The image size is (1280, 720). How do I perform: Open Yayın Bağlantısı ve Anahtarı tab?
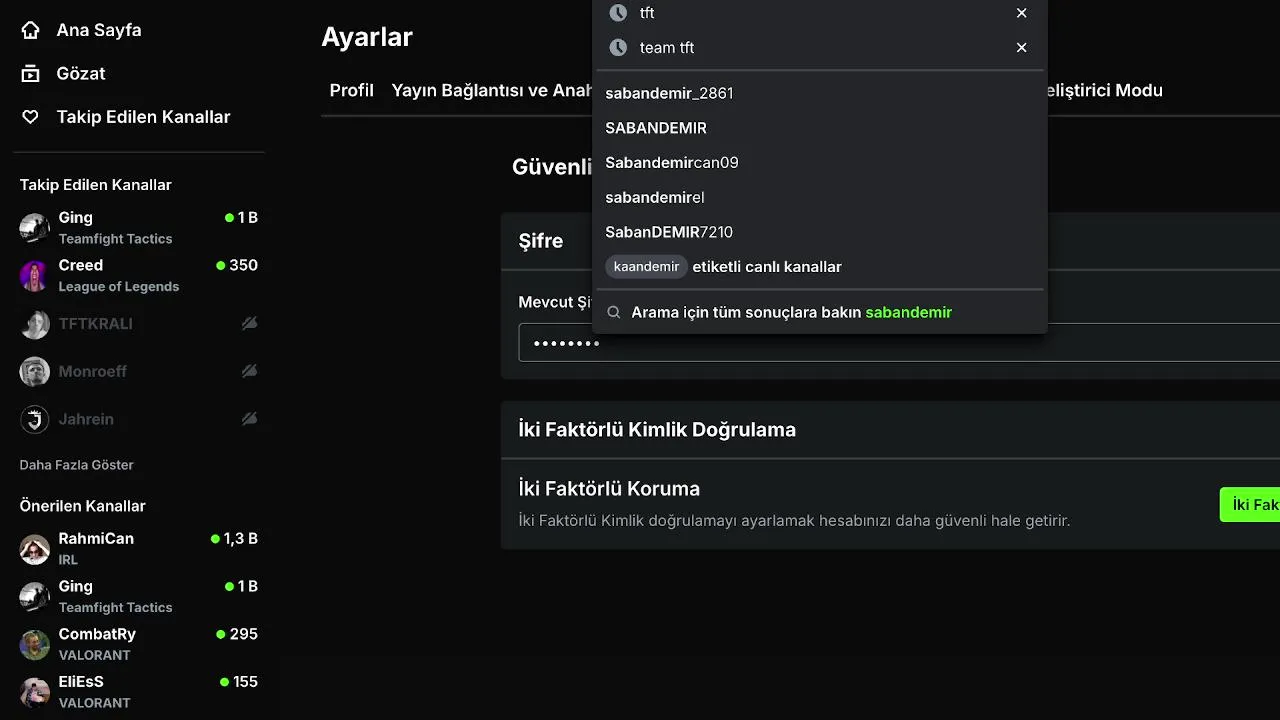(493, 90)
